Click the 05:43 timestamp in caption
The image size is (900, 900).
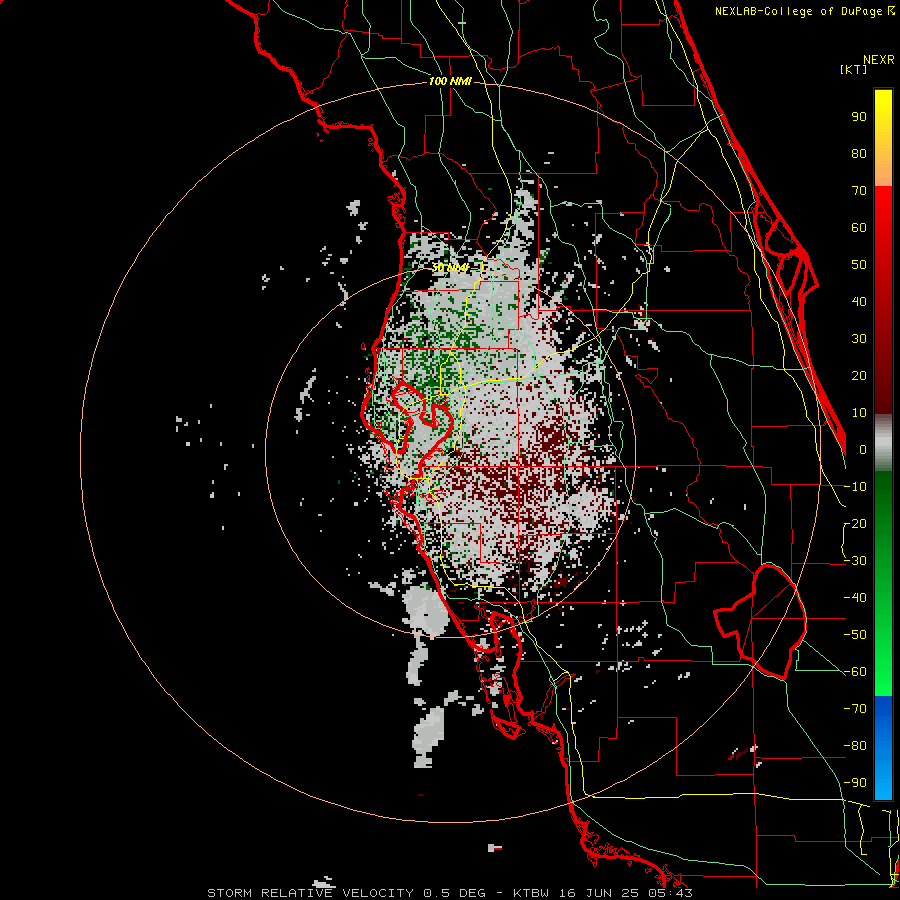point(670,893)
